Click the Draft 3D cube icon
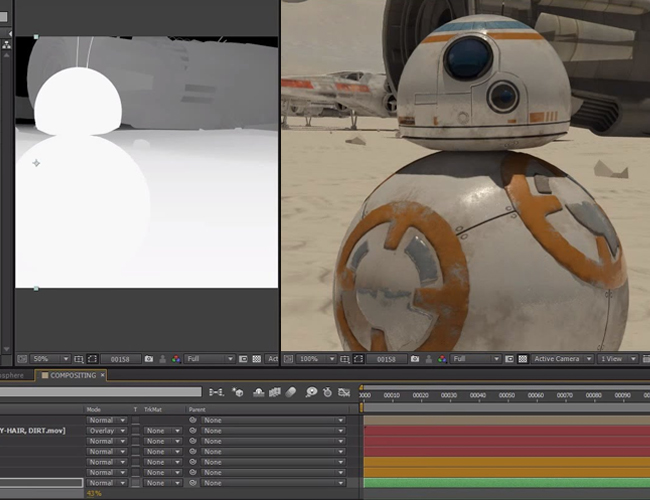The height and width of the screenshot is (500, 650). click(x=238, y=392)
